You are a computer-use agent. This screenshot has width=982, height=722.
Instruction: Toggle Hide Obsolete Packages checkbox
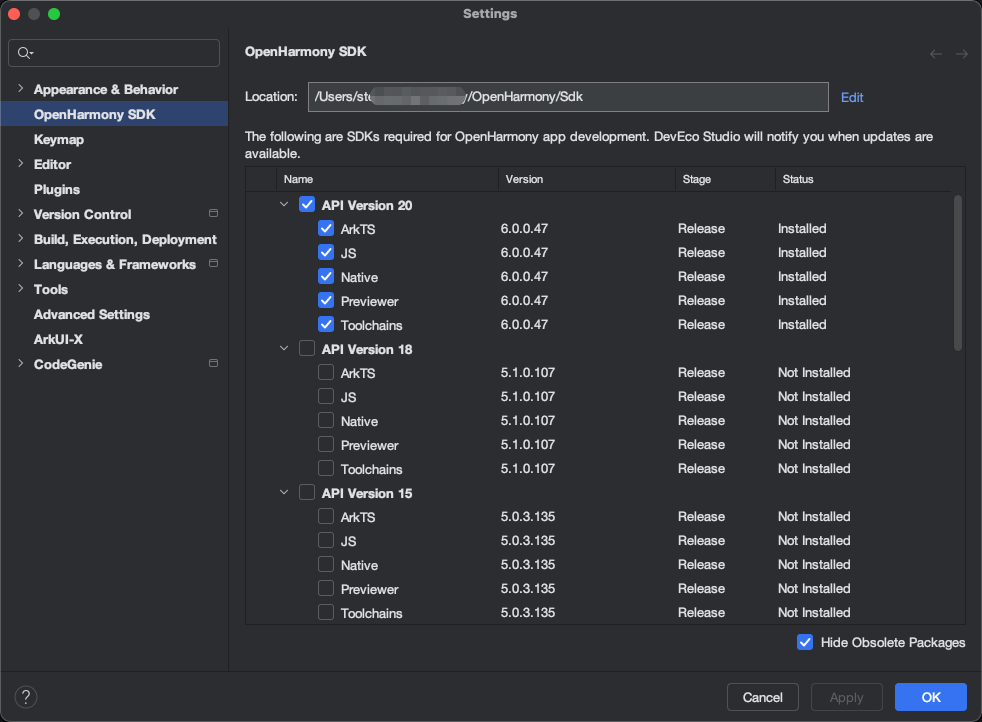pyautogui.click(x=805, y=642)
